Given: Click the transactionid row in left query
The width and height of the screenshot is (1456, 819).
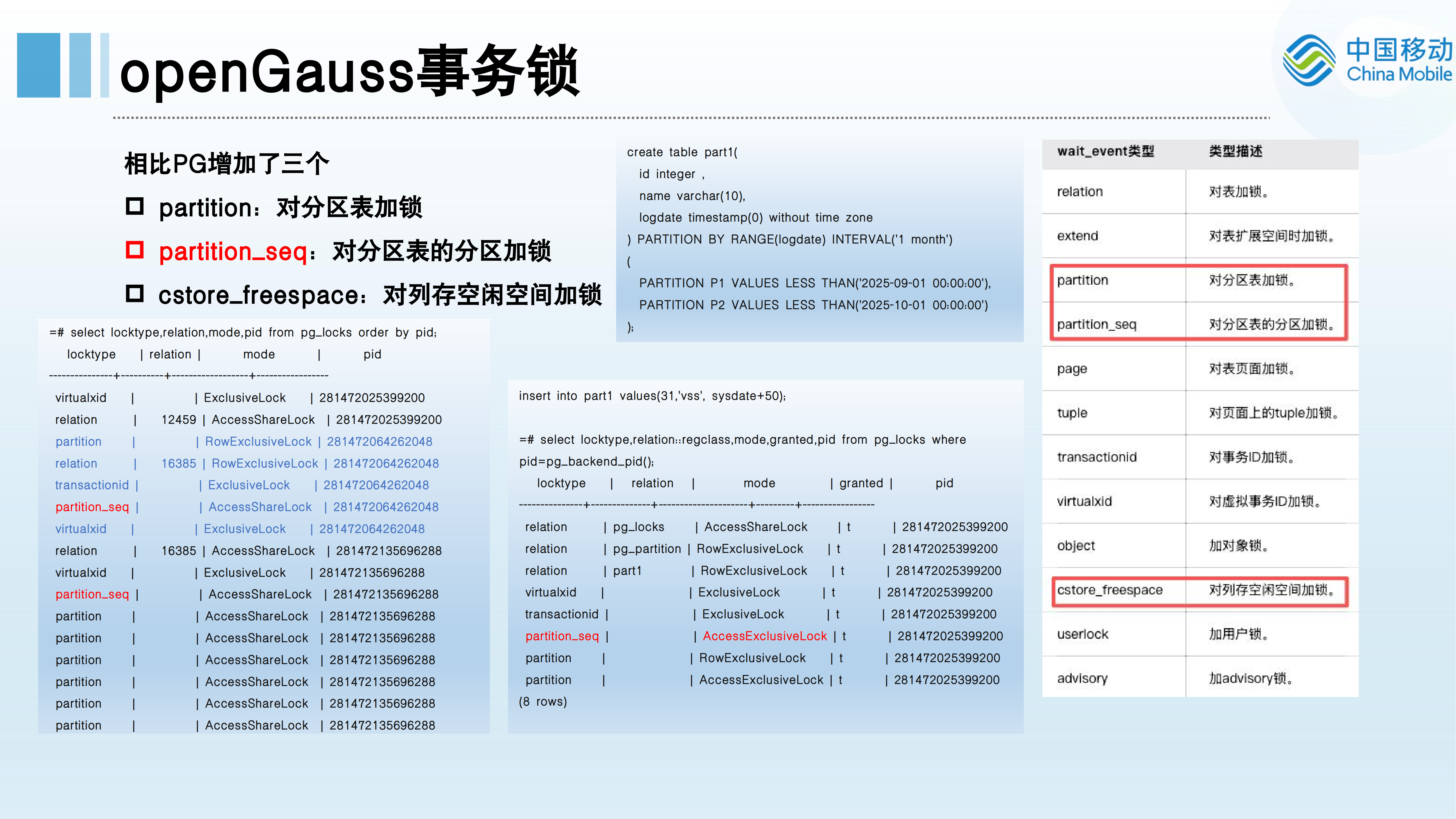Looking at the screenshot, I should 92,485.
